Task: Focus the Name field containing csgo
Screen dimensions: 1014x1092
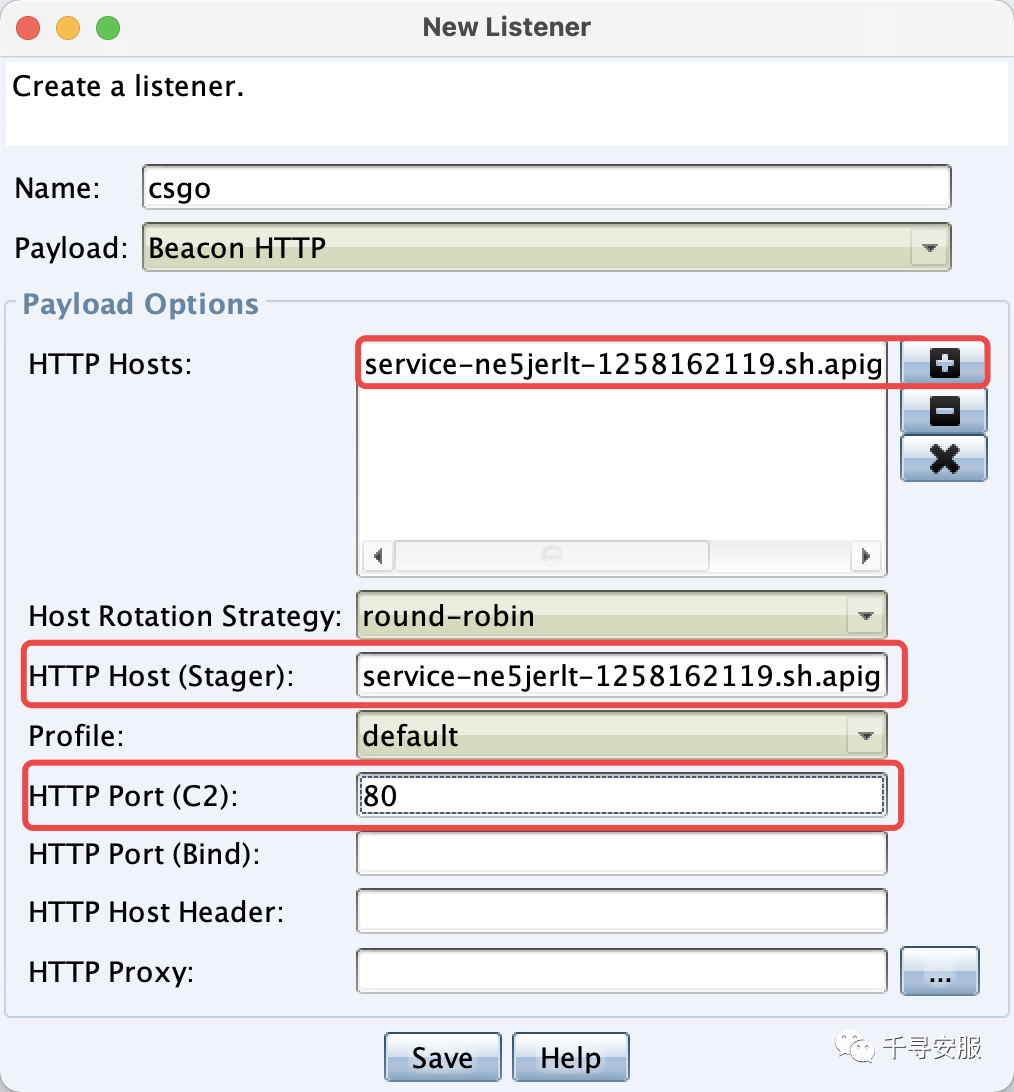Action: [x=547, y=187]
